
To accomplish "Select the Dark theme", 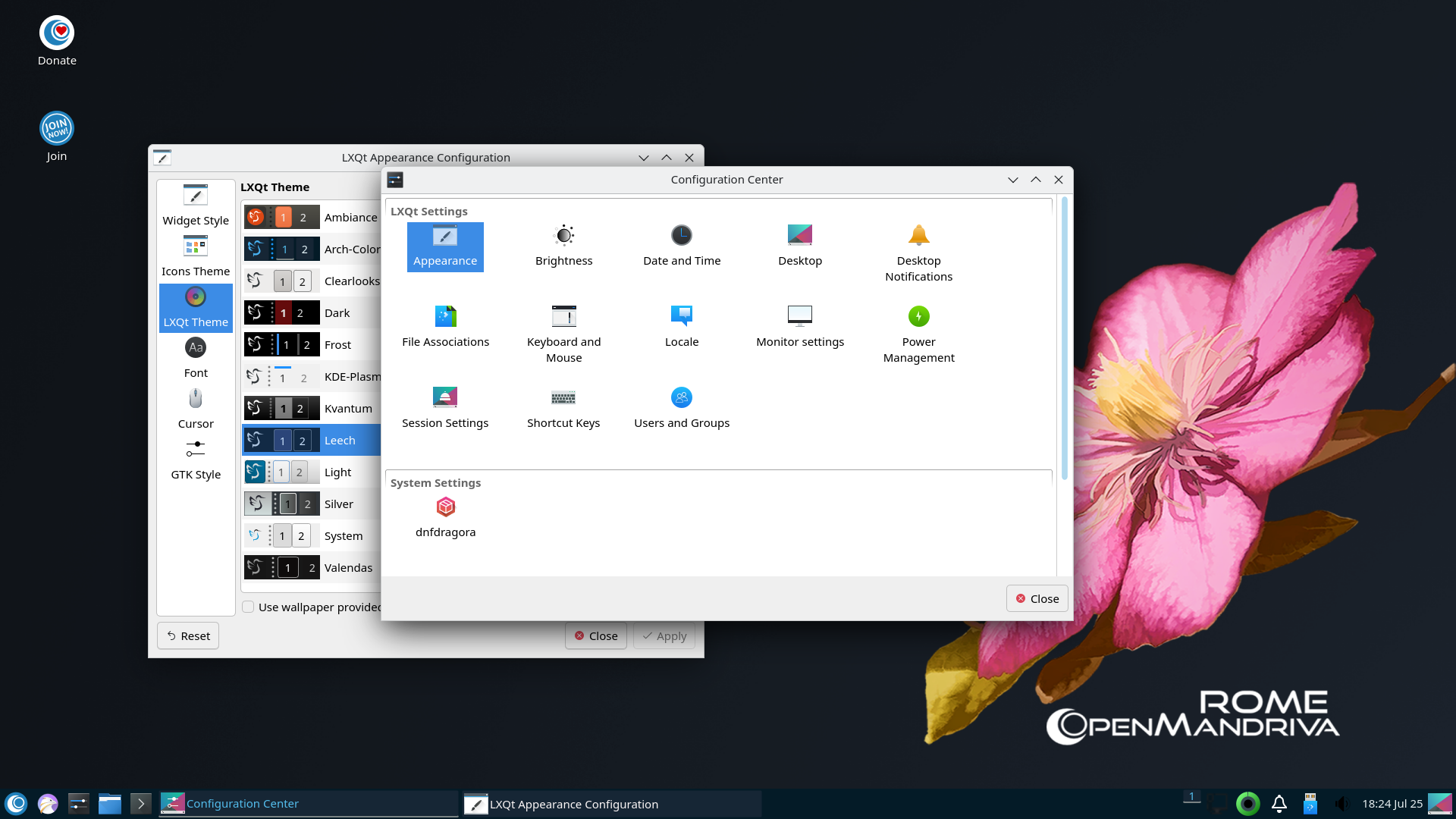I will pos(312,312).
